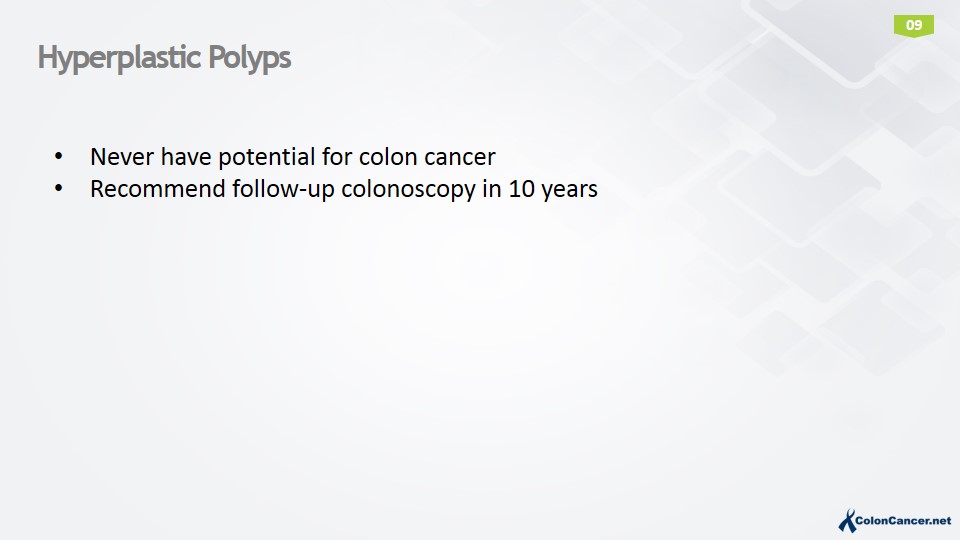This screenshot has width=960, height=540.
Task: Click the blue ribbon icon in the logo
Action: coord(847,521)
